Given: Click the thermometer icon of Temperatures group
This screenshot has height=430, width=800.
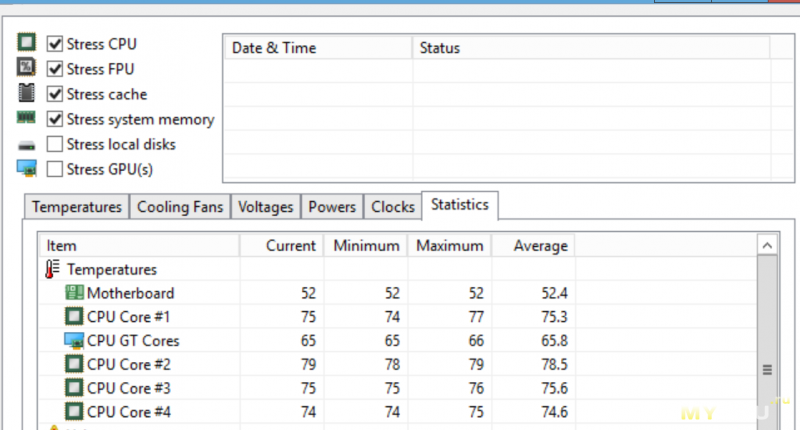Looking at the screenshot, I should point(52,269).
